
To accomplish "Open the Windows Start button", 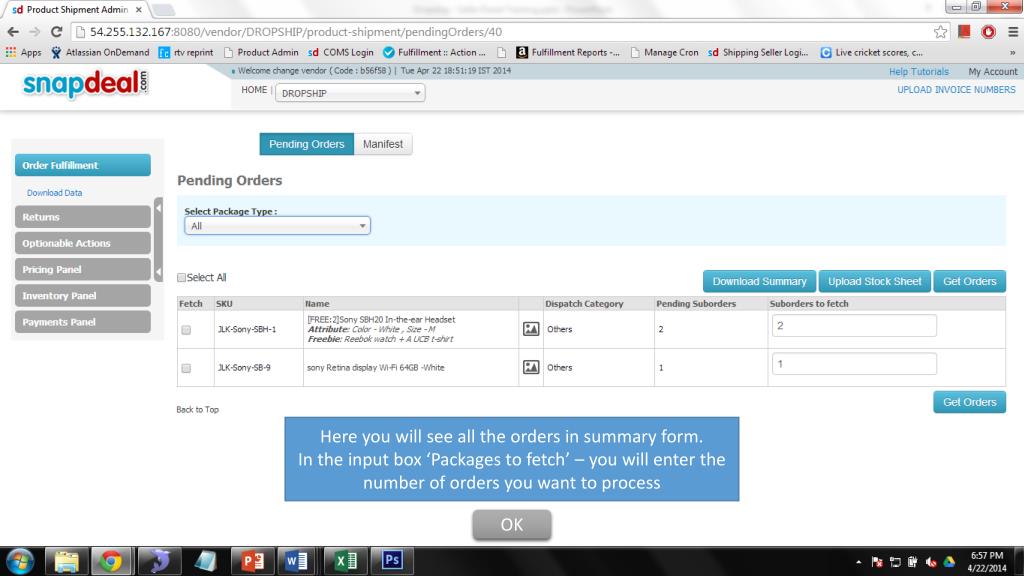I will click(20, 561).
